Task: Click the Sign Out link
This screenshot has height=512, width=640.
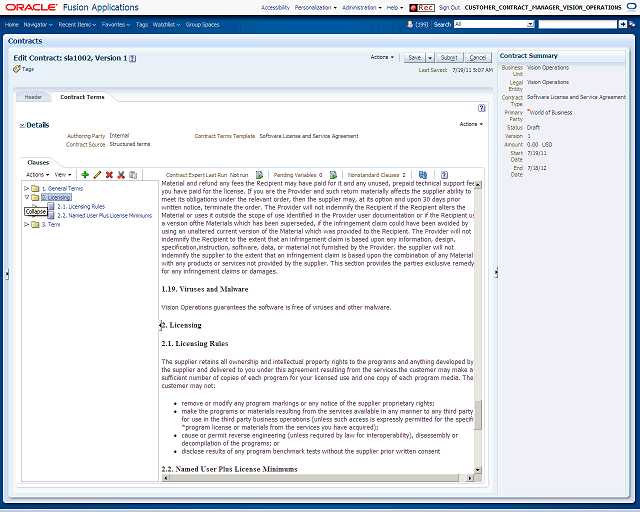Action: click(x=449, y=8)
